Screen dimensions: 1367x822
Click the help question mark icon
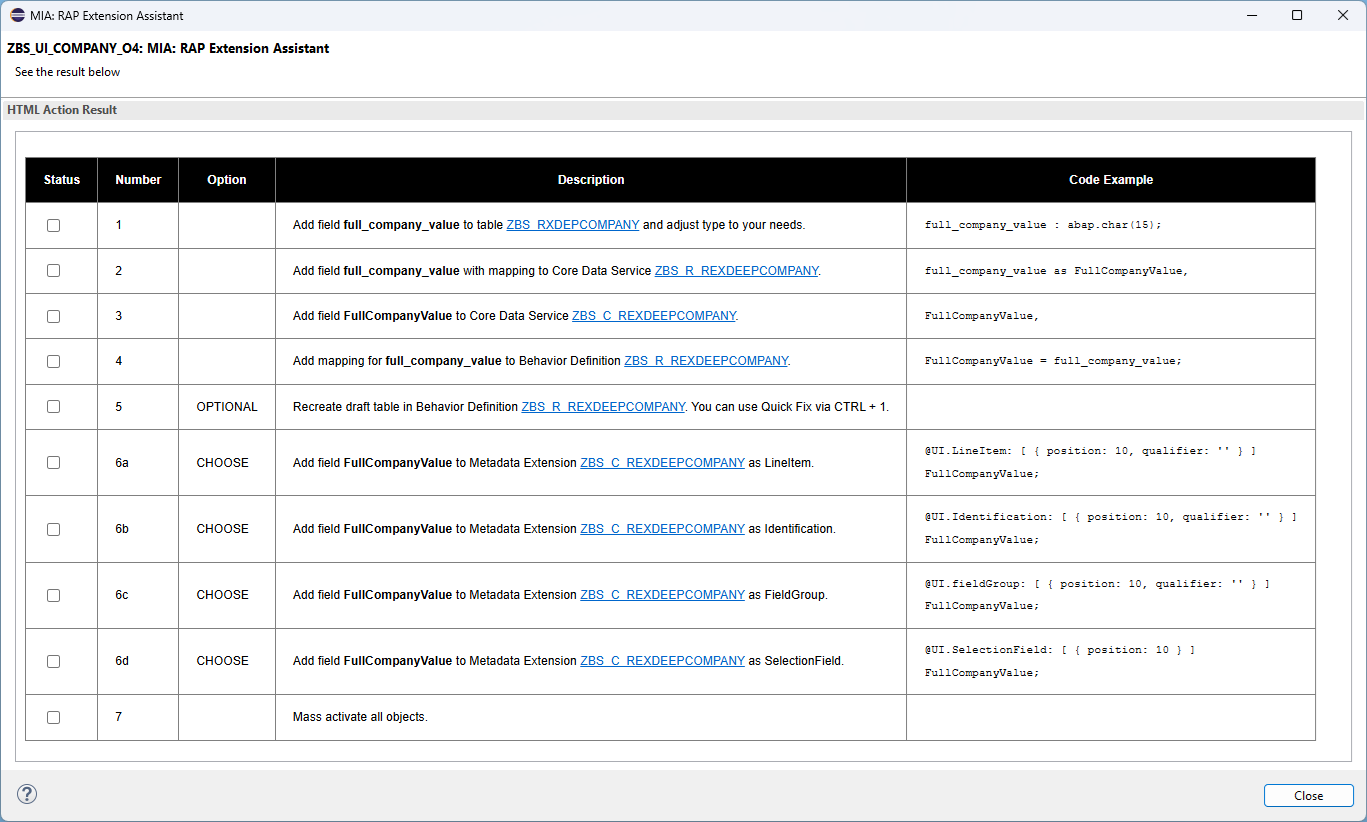pos(27,795)
